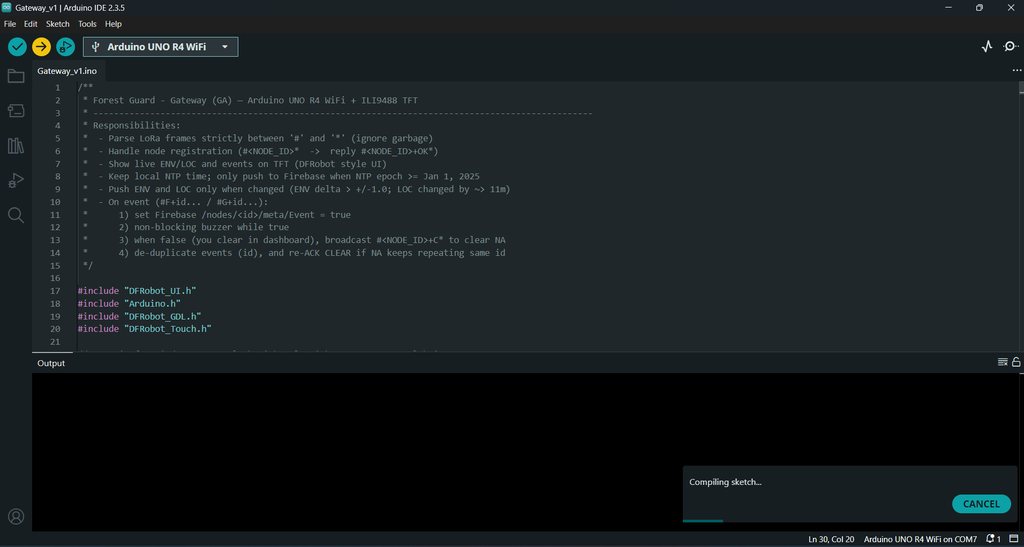This screenshot has width=1024, height=547.
Task: Open the File menu
Action: click(x=10, y=23)
